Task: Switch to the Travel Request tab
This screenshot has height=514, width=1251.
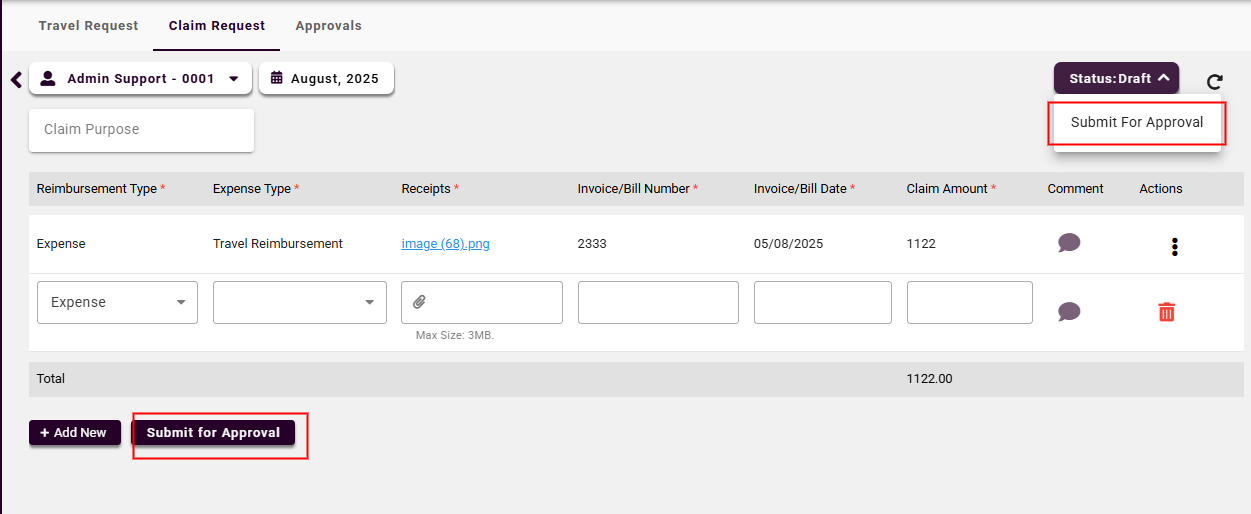Action: [88, 25]
